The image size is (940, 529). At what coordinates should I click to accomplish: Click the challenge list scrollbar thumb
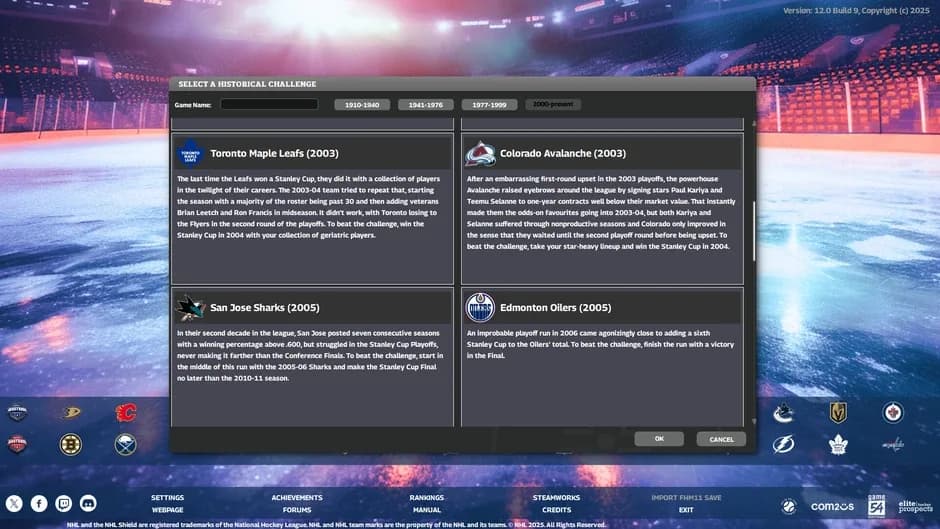754,231
